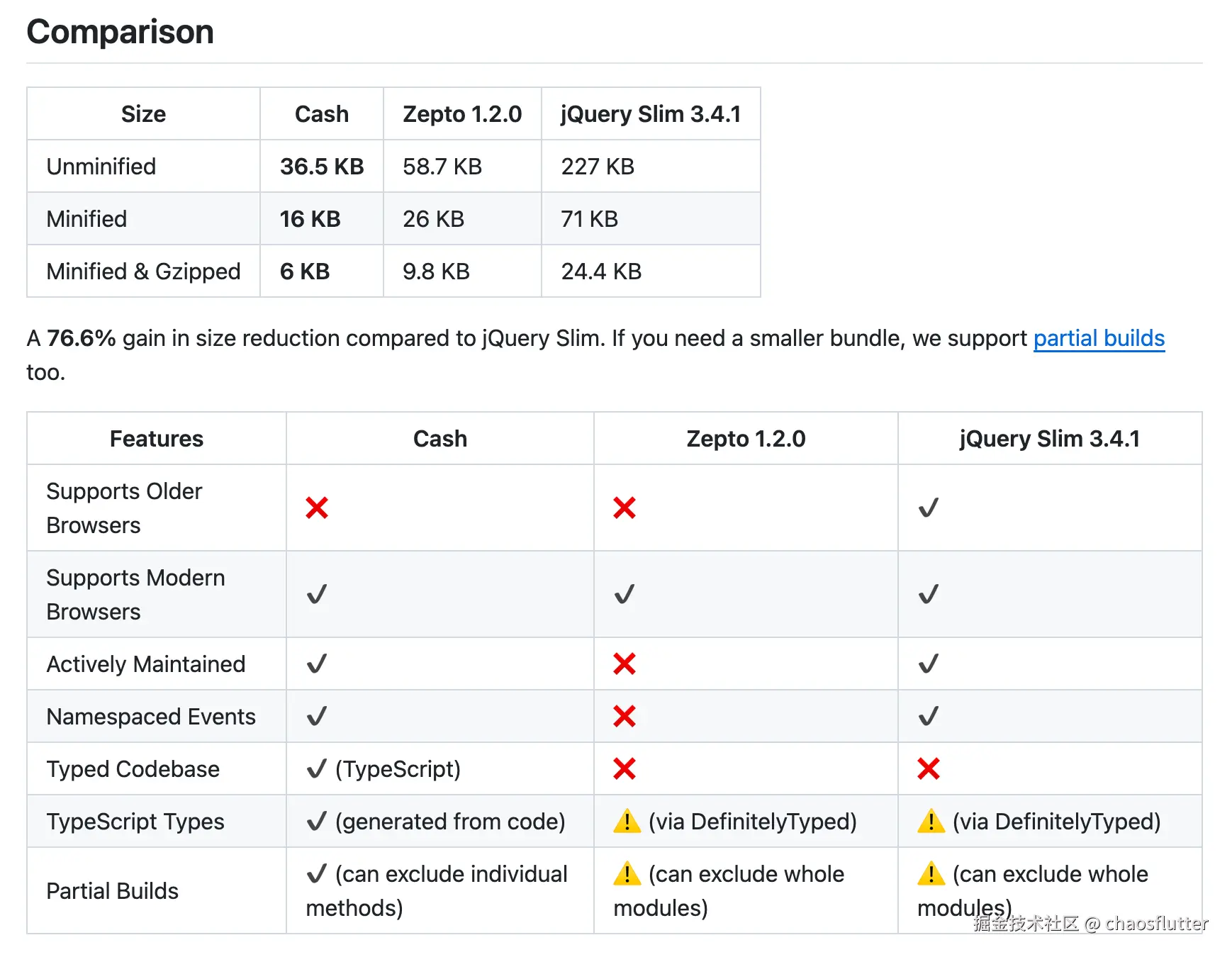The image size is (1232, 957).
Task: Click the partial builds link
Action: pos(1098,339)
